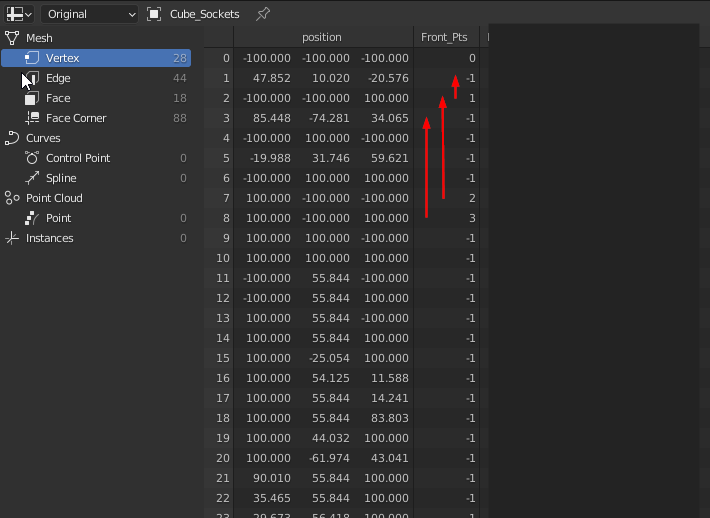This screenshot has height=518, width=710.
Task: Click Front_Pts value 1 in row 2
Action: (x=472, y=98)
